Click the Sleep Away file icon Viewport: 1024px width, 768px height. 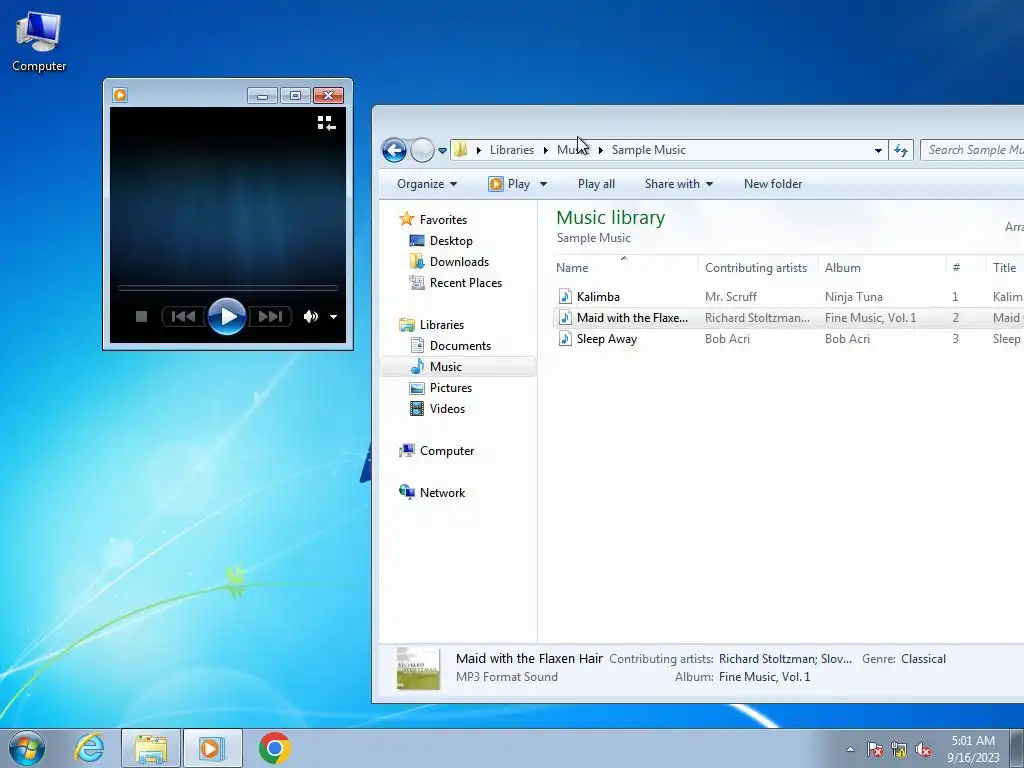(x=565, y=339)
